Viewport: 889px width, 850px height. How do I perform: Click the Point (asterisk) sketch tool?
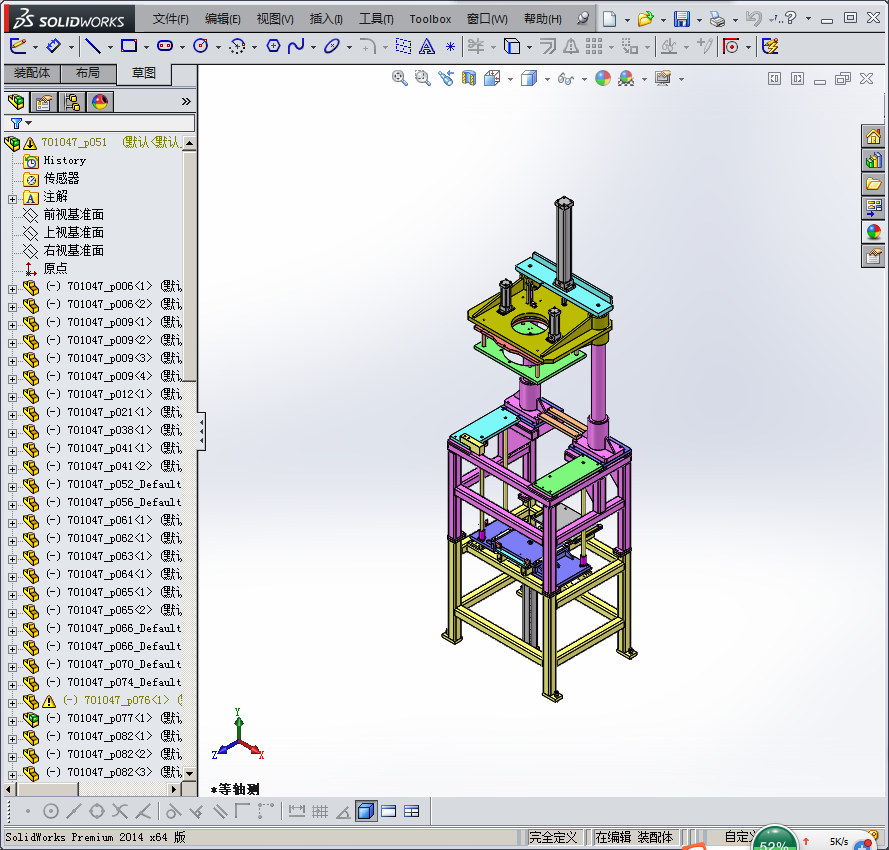pos(450,46)
